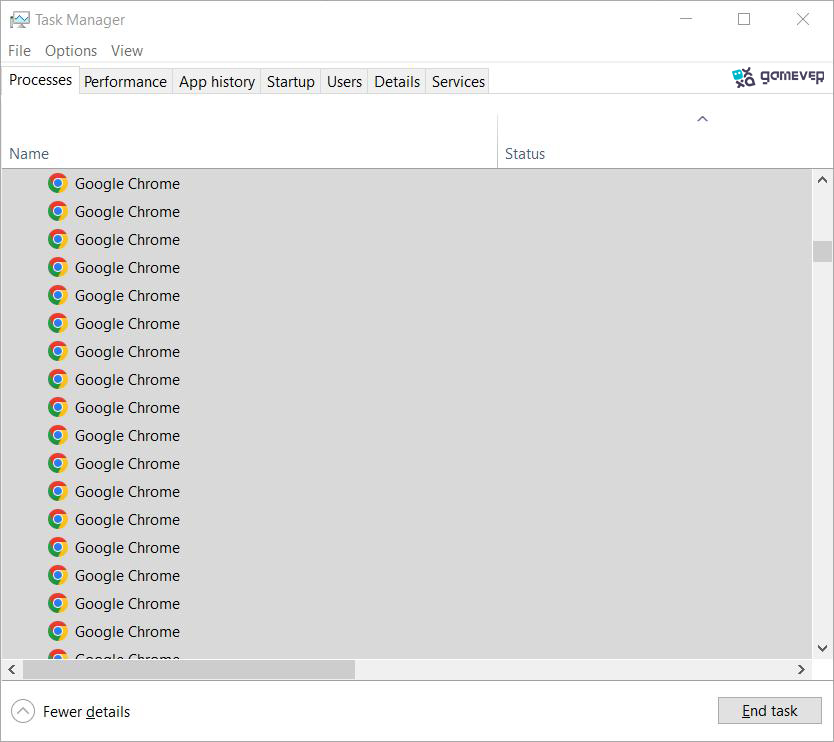Image resolution: width=834 pixels, height=742 pixels.
Task: Click vertical scrollbar down arrow
Action: click(x=822, y=648)
